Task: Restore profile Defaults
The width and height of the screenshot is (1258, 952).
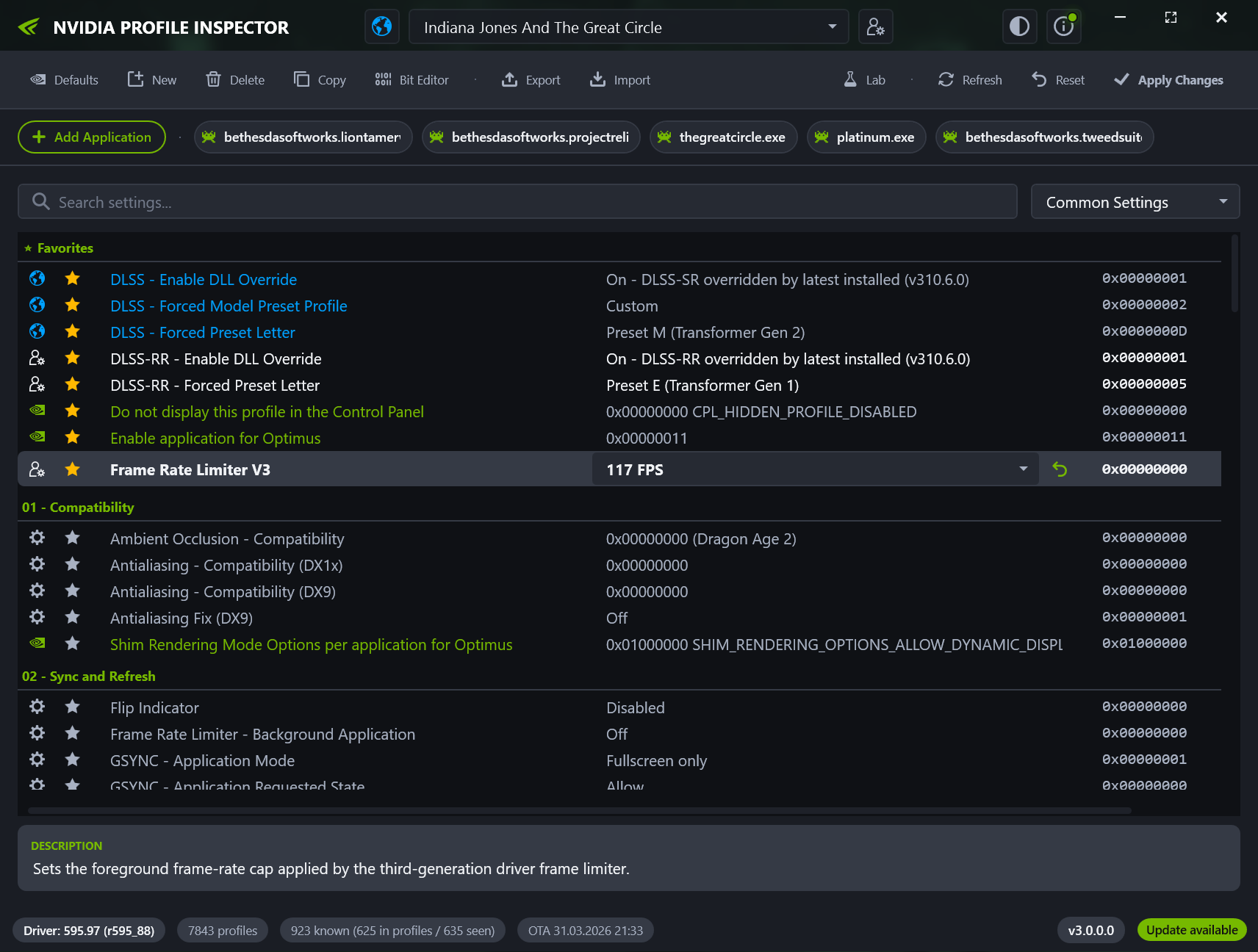Action: 64,80
